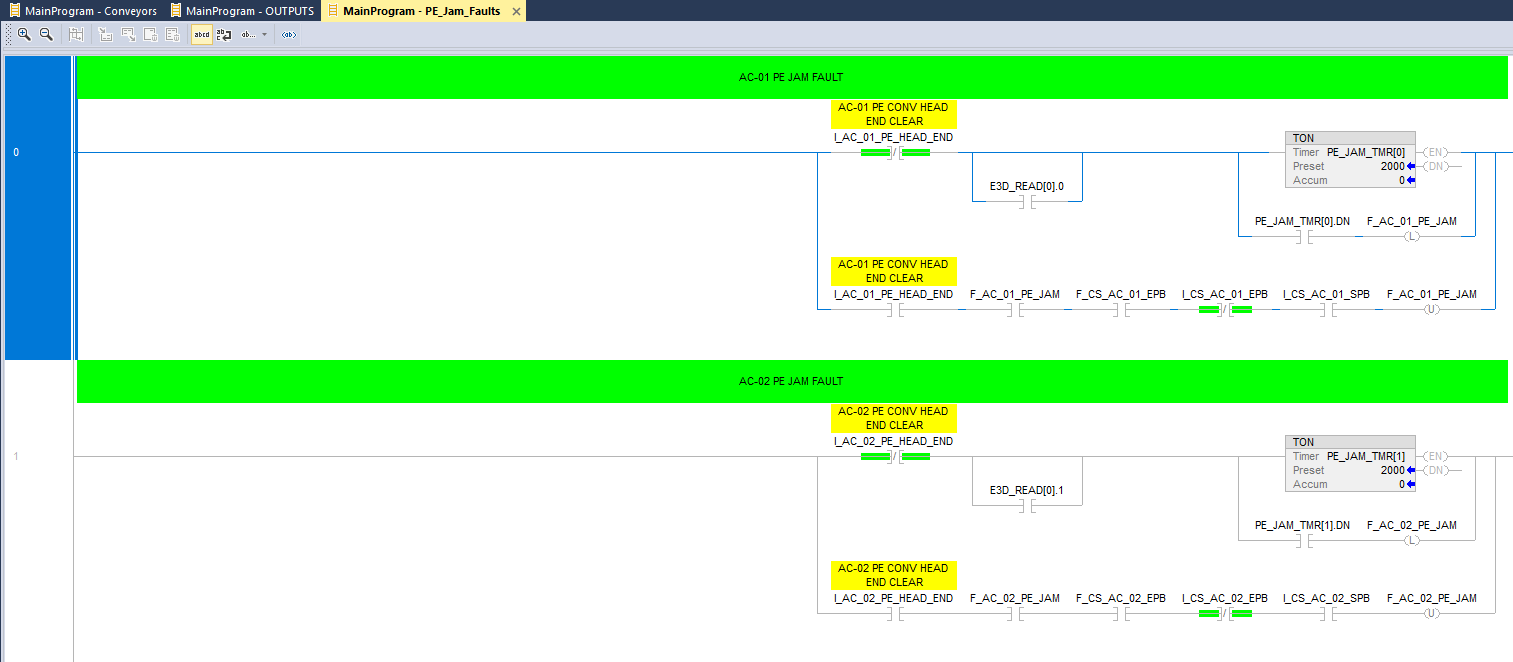
Task: Open the 'ab...' dropdown arrow in toolbar
Action: point(264,34)
